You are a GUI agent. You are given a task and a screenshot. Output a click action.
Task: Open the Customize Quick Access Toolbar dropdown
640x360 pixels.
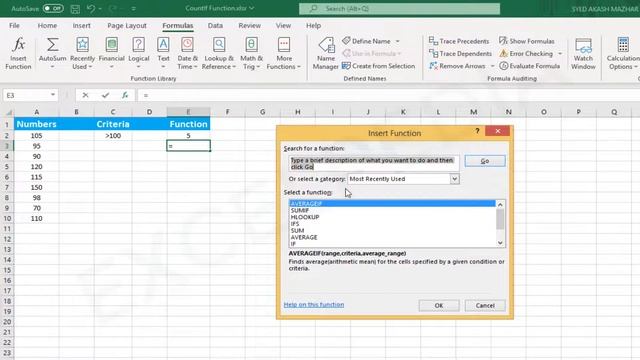133,9
